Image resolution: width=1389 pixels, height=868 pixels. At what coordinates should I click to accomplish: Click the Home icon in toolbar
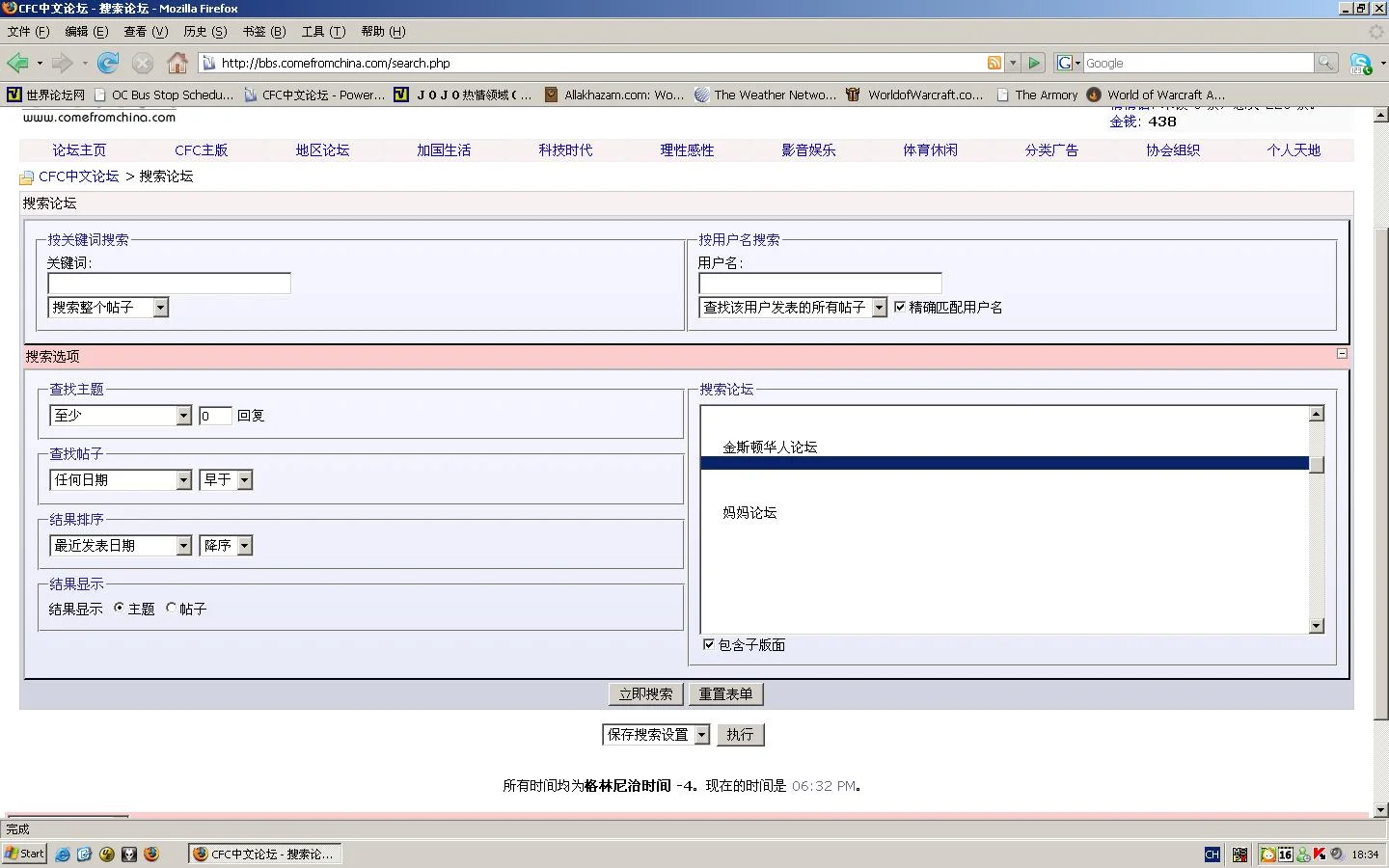point(177,64)
